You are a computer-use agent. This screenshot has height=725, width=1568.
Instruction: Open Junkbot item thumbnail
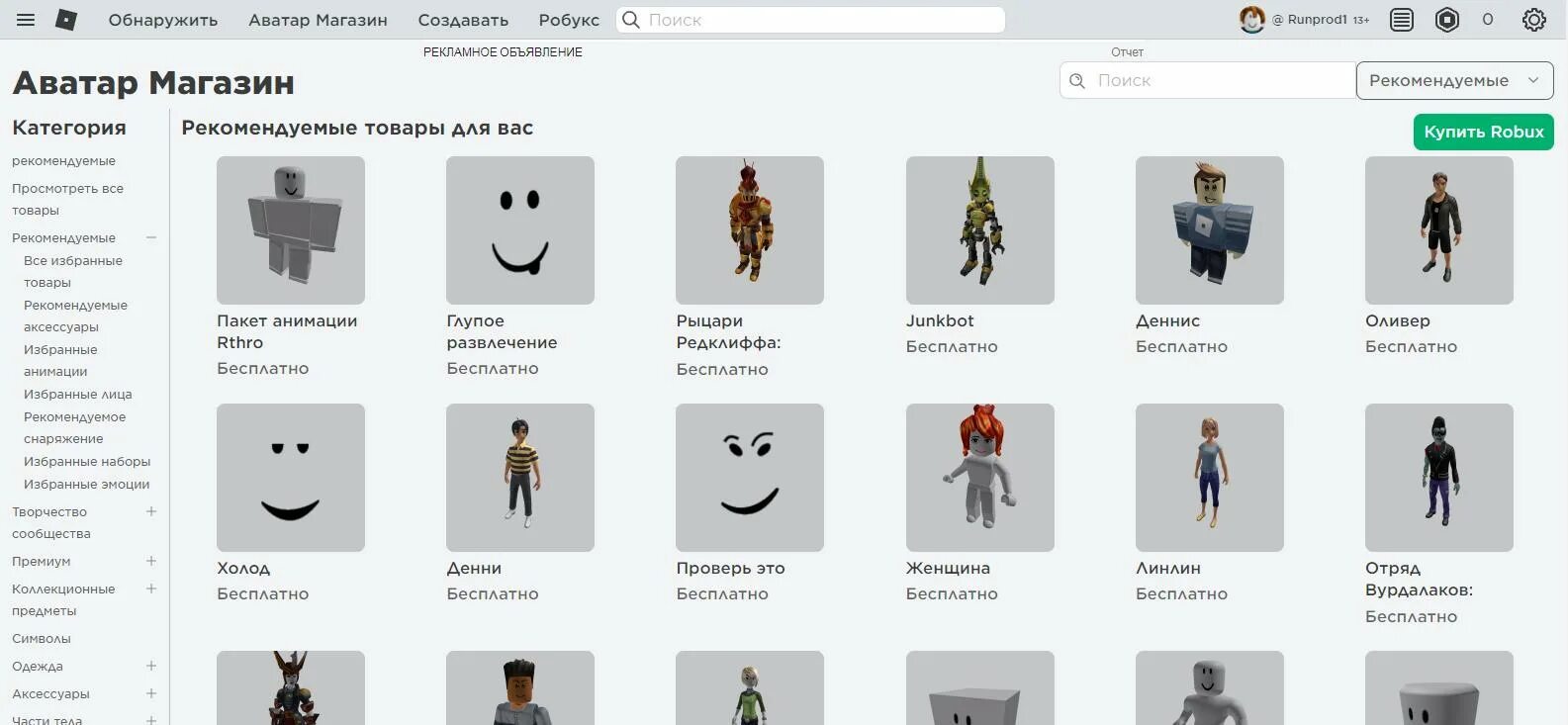click(980, 230)
